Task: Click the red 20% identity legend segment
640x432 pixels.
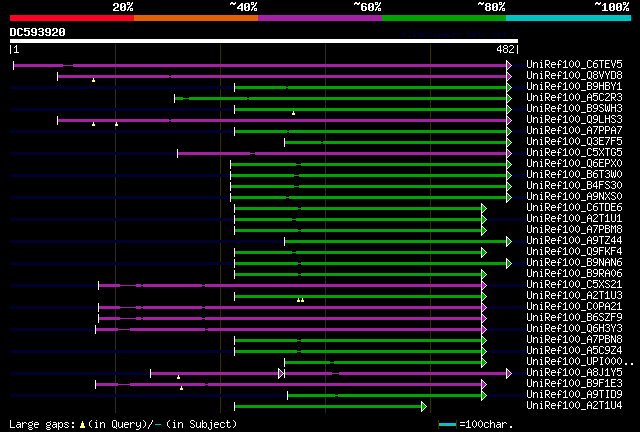Action: [72, 18]
